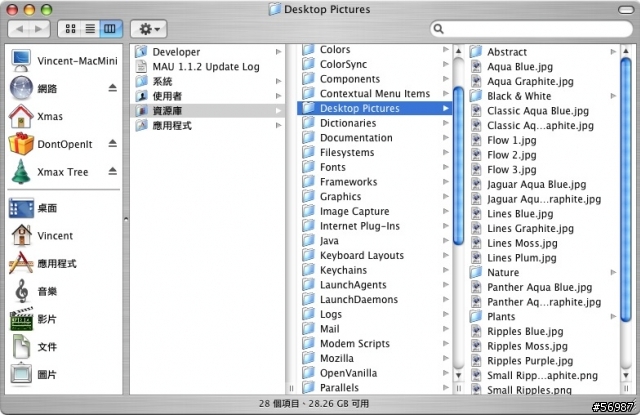Select the Internet Plug-Ins folder
Image resolution: width=640 pixels, height=415 pixels.
click(x=375, y=226)
